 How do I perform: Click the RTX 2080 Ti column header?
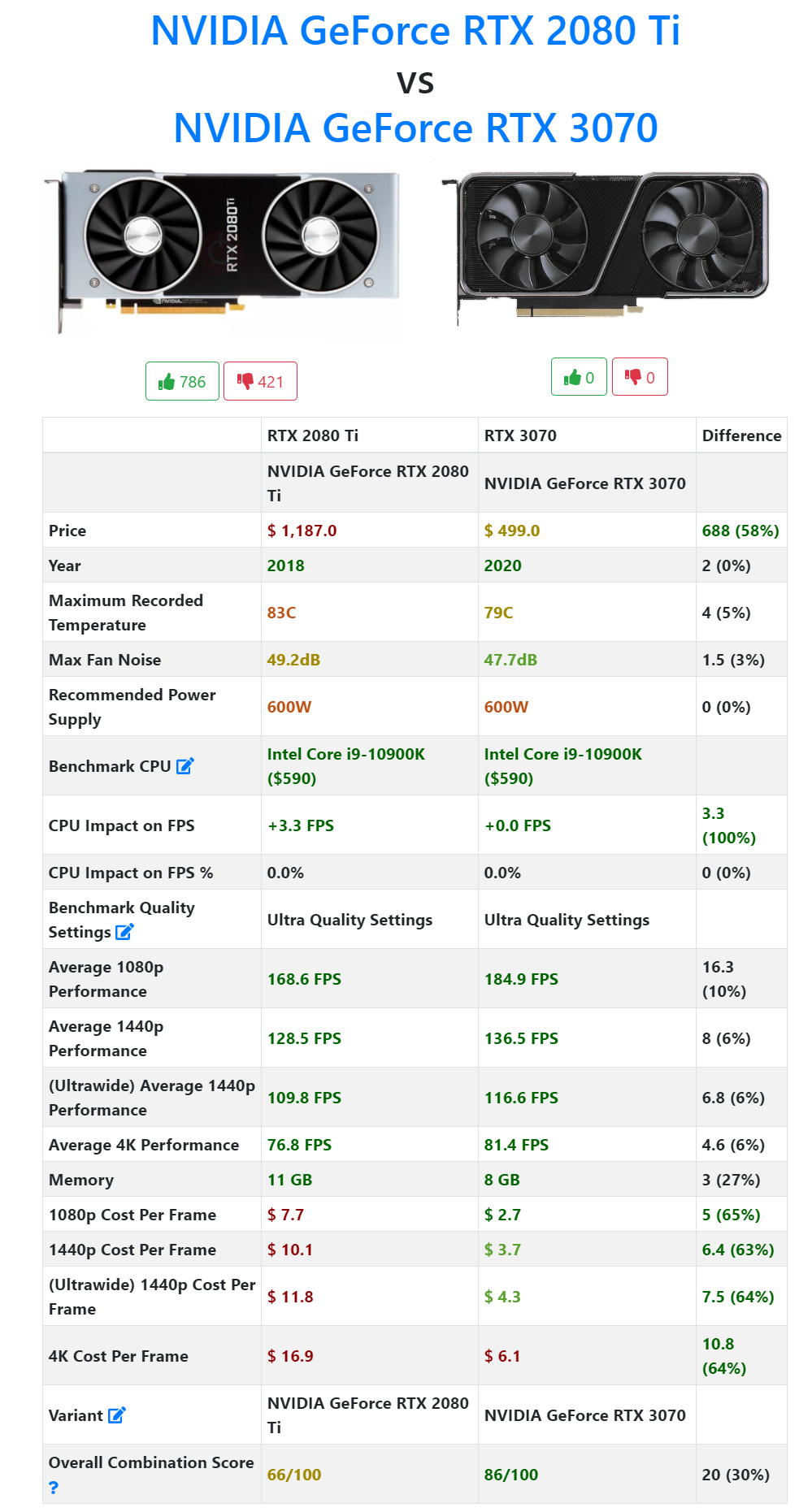point(313,435)
